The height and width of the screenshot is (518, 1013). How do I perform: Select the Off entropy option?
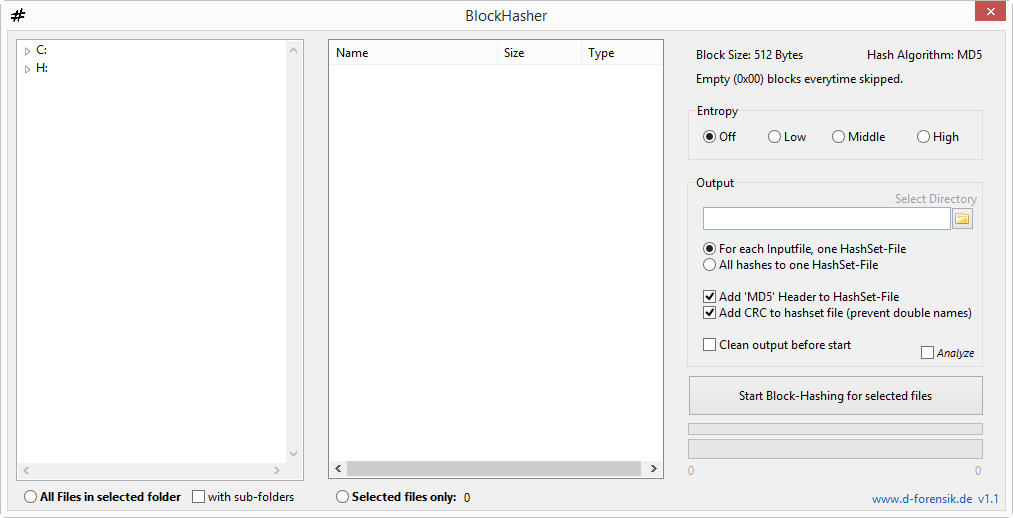pos(709,137)
